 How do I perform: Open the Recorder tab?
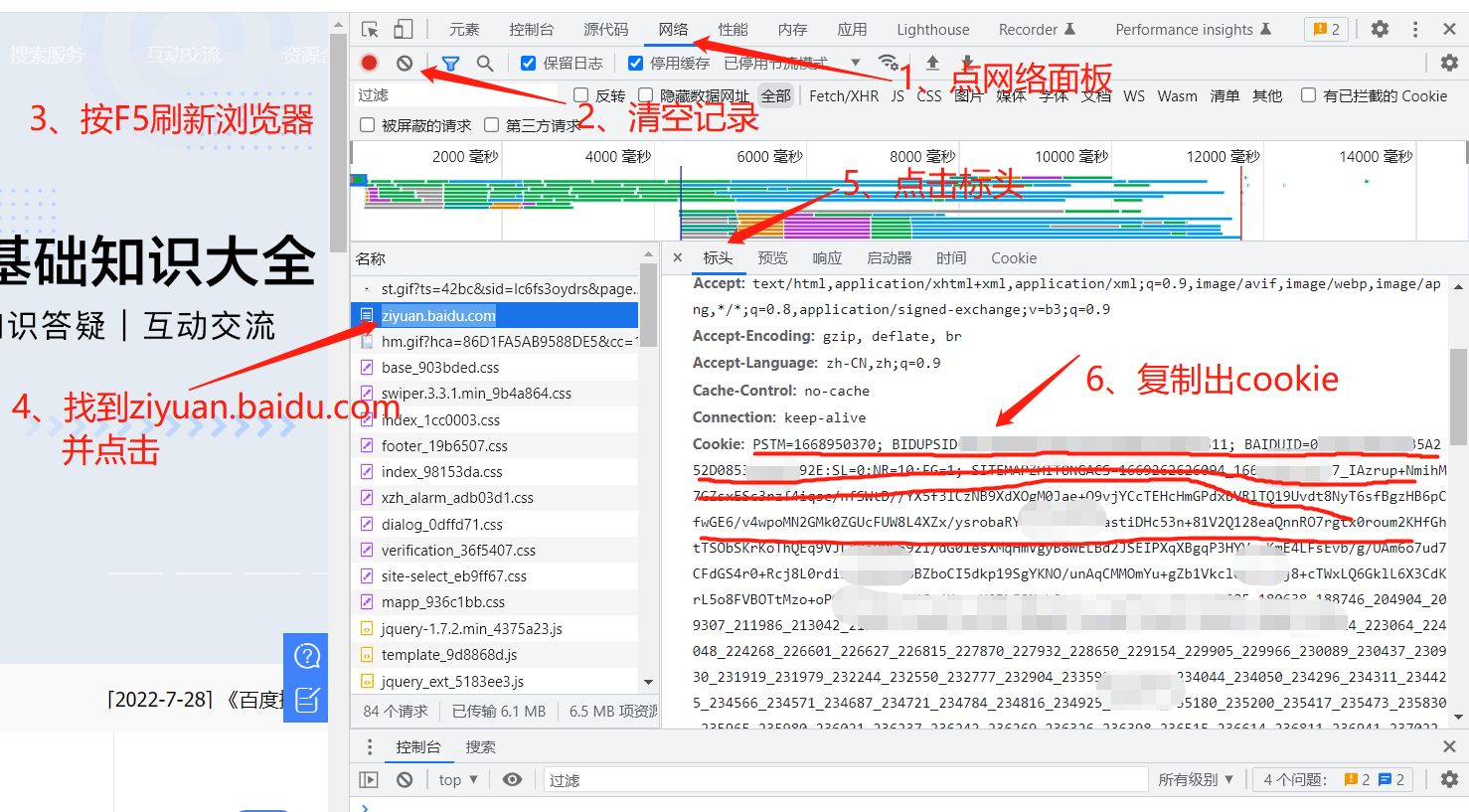1038,30
